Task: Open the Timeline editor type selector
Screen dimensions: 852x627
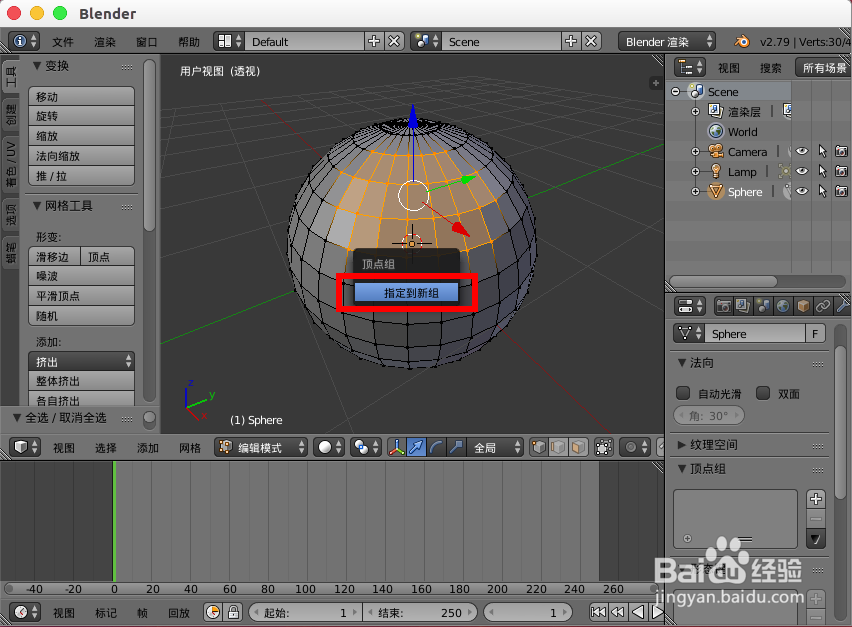Action: tap(25, 612)
